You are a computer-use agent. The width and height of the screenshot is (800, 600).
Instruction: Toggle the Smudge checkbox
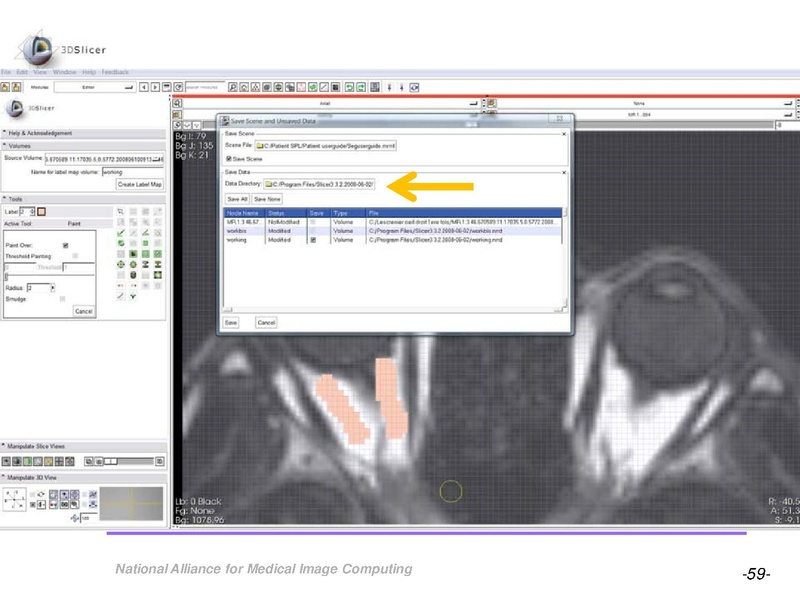click(62, 299)
